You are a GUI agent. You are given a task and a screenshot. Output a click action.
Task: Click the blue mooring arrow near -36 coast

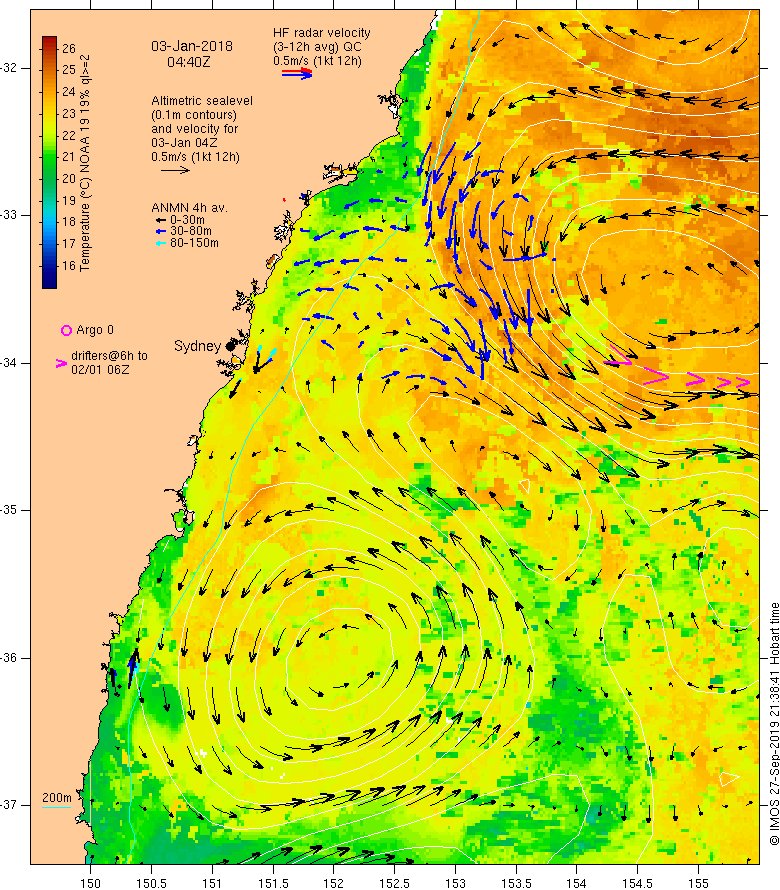point(133,669)
